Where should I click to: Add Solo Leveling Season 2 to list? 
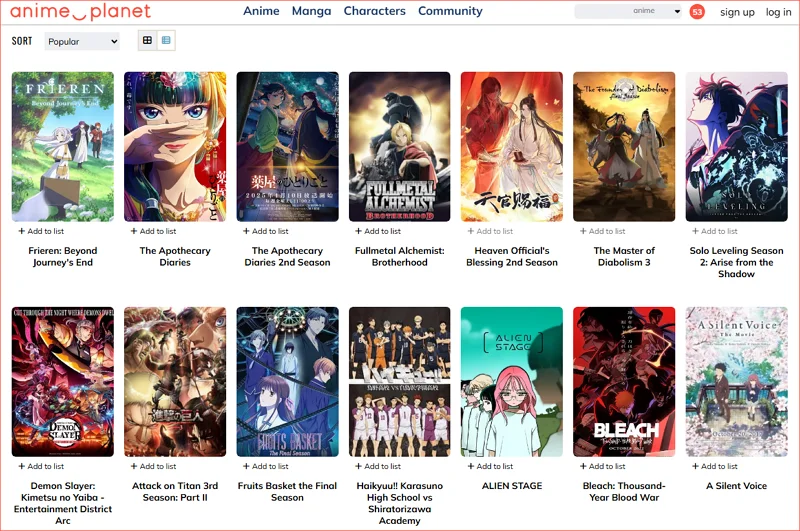715,231
